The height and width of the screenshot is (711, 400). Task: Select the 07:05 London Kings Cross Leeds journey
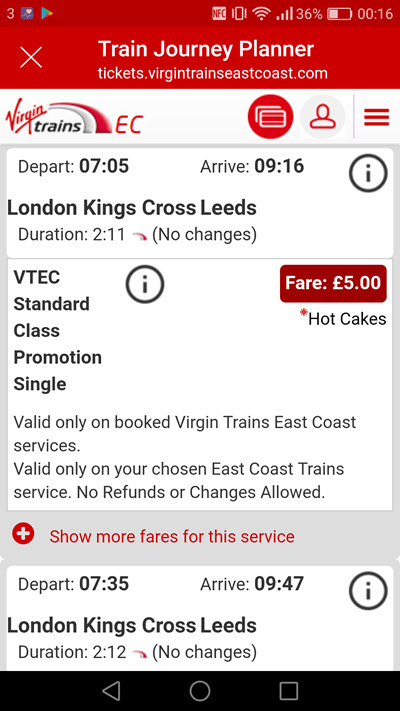pyautogui.click(x=200, y=203)
